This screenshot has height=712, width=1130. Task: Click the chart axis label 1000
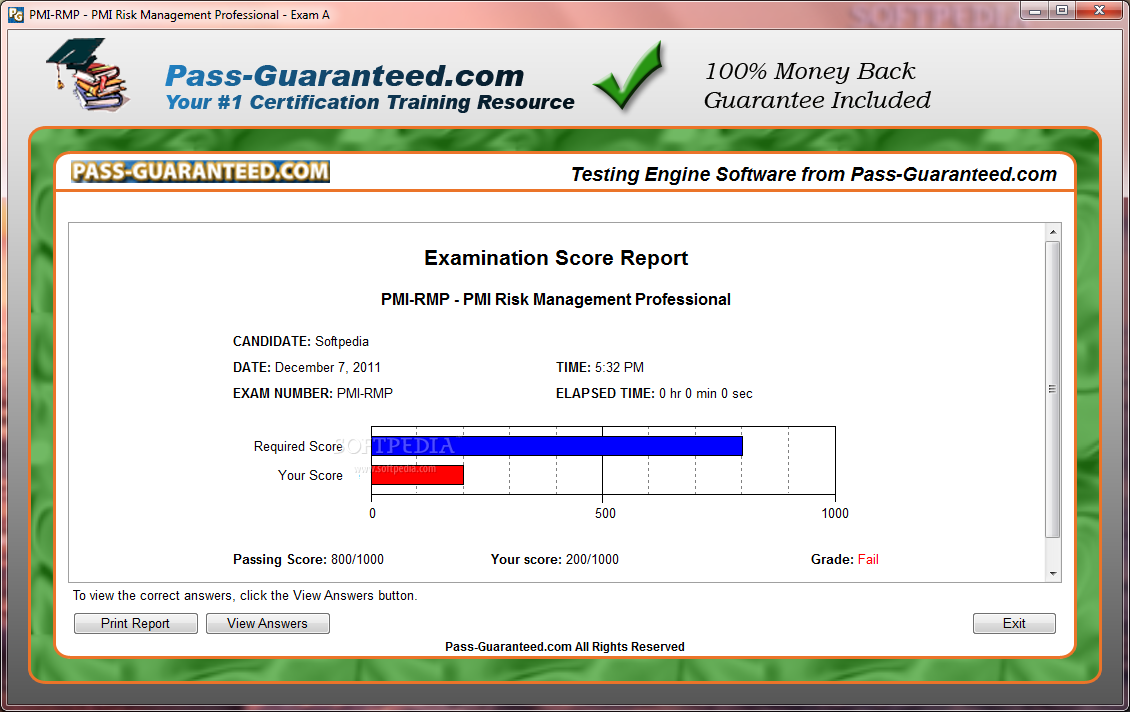pyautogui.click(x=835, y=513)
